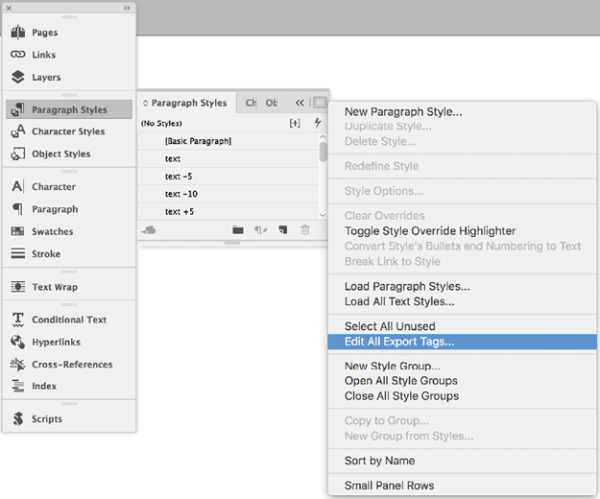Switch to the Paragraph Styles tab
The height and width of the screenshot is (499, 600).
pos(188,102)
